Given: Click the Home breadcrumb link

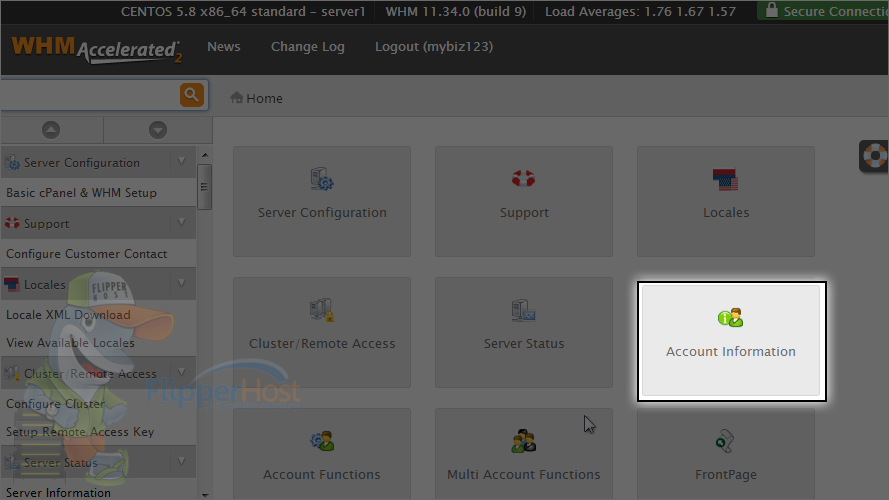Looking at the screenshot, I should click(264, 98).
